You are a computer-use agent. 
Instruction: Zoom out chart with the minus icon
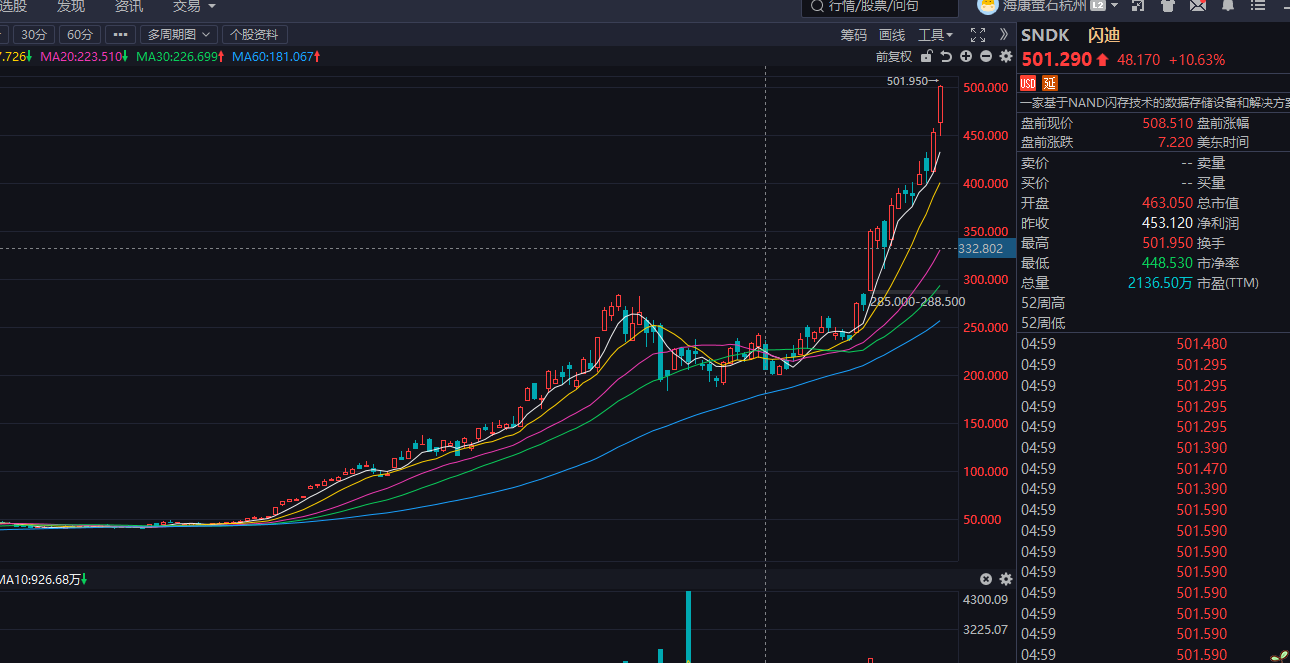(x=986, y=57)
